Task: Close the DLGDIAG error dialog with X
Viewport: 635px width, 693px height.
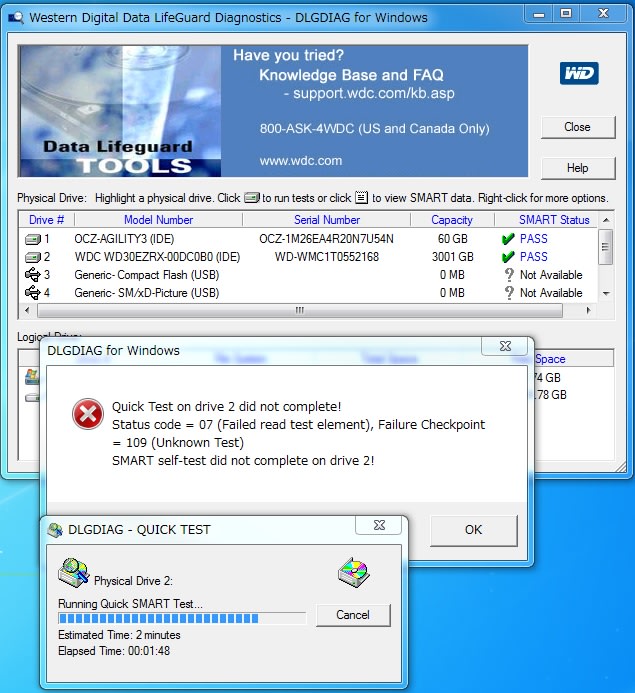Action: (x=505, y=346)
